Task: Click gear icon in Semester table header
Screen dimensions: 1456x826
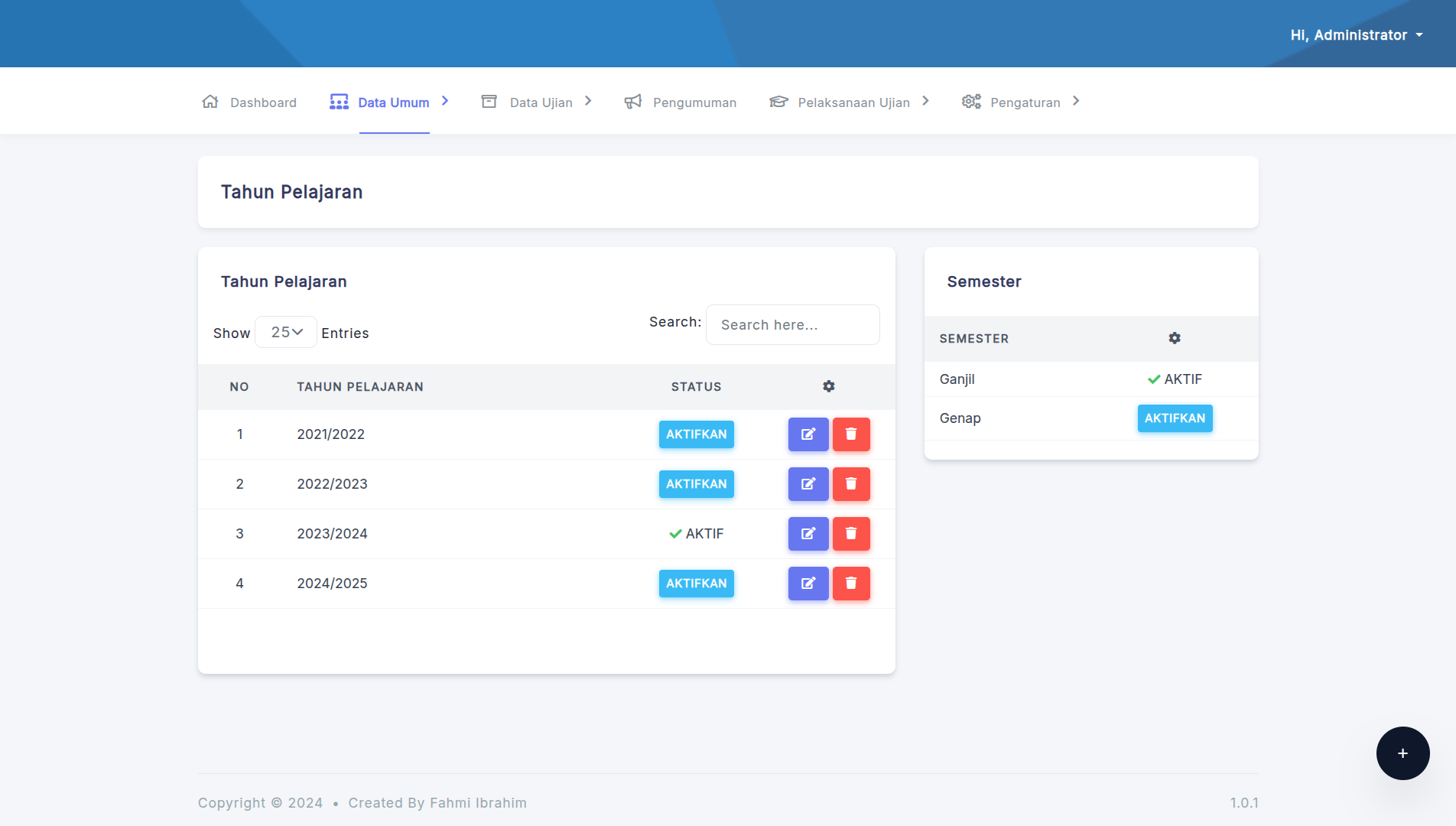Action: pyautogui.click(x=1175, y=338)
